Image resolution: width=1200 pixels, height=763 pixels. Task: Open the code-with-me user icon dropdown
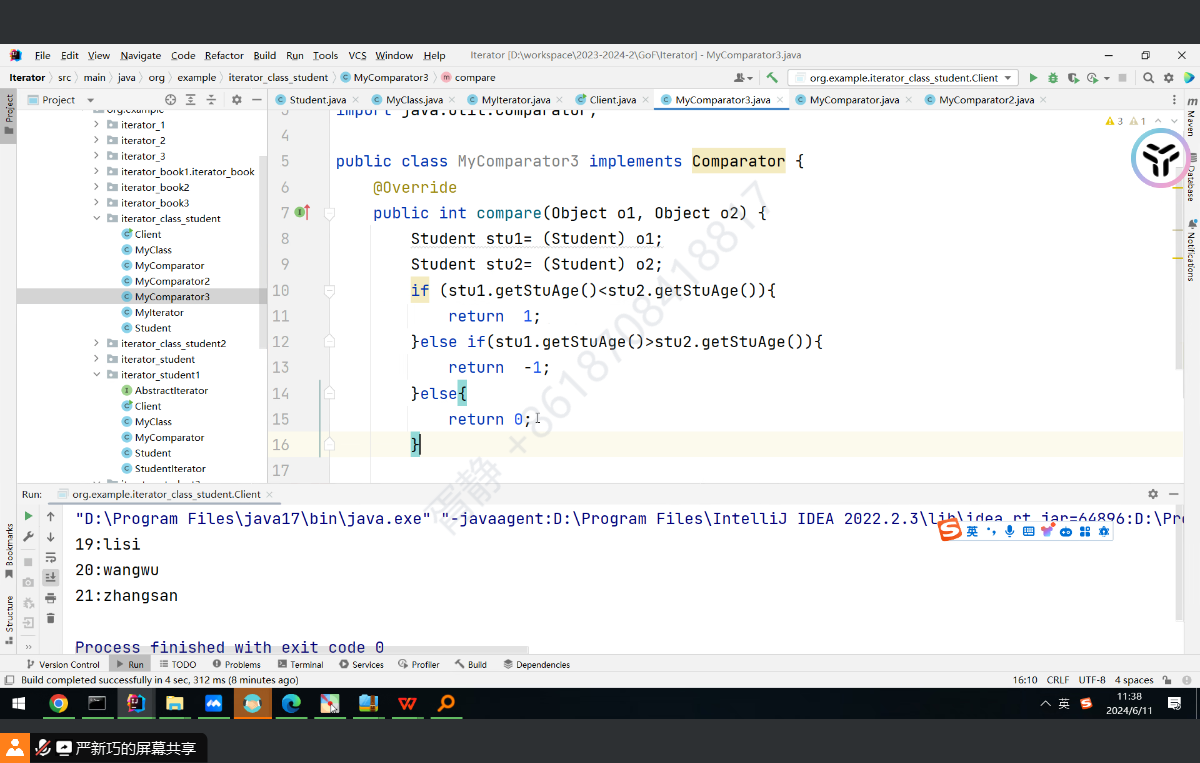pos(743,77)
